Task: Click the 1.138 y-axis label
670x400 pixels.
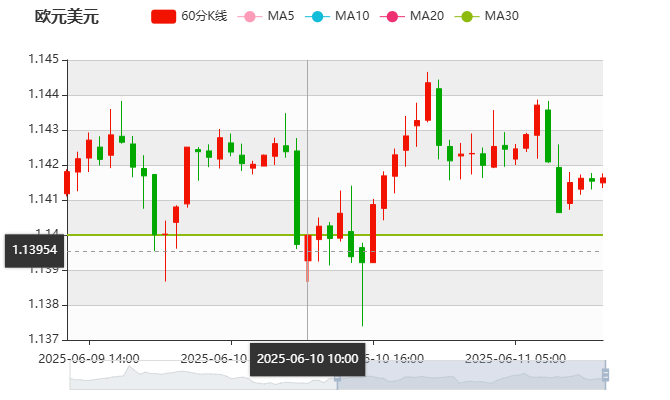Action: point(44,304)
